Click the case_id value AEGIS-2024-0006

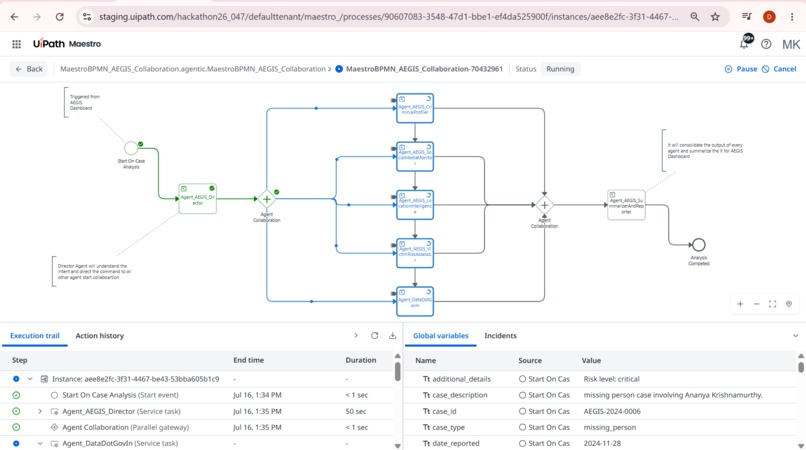pyautogui.click(x=612, y=411)
